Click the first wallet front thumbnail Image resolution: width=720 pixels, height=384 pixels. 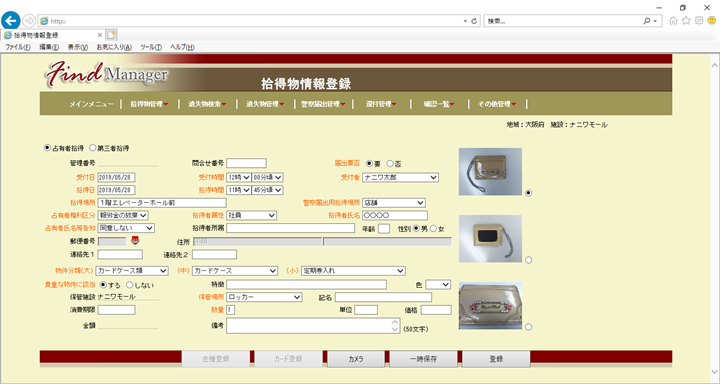(490, 171)
